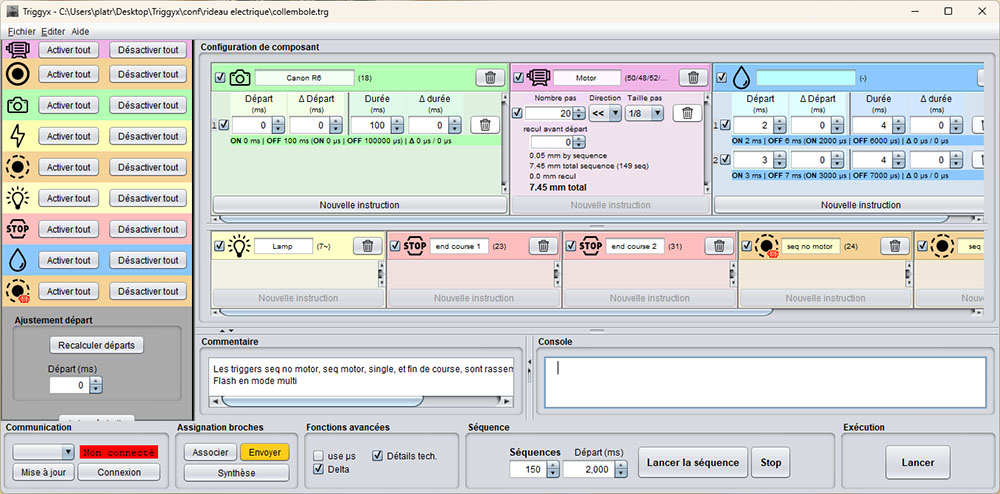
Task: Toggle the 'use µs' checkbox
Action: 319,456
